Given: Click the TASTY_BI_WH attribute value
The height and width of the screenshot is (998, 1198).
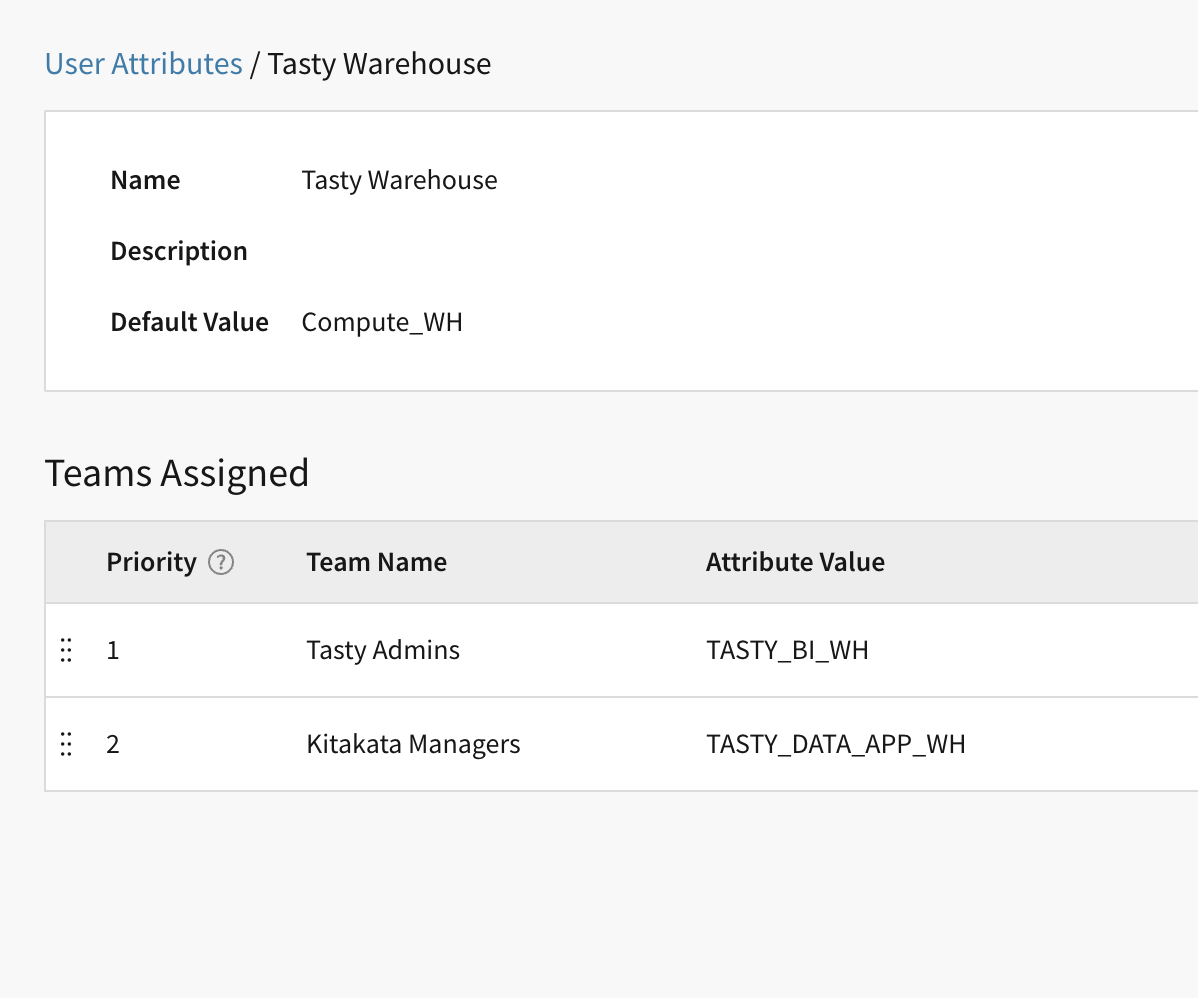Looking at the screenshot, I should tap(787, 651).
